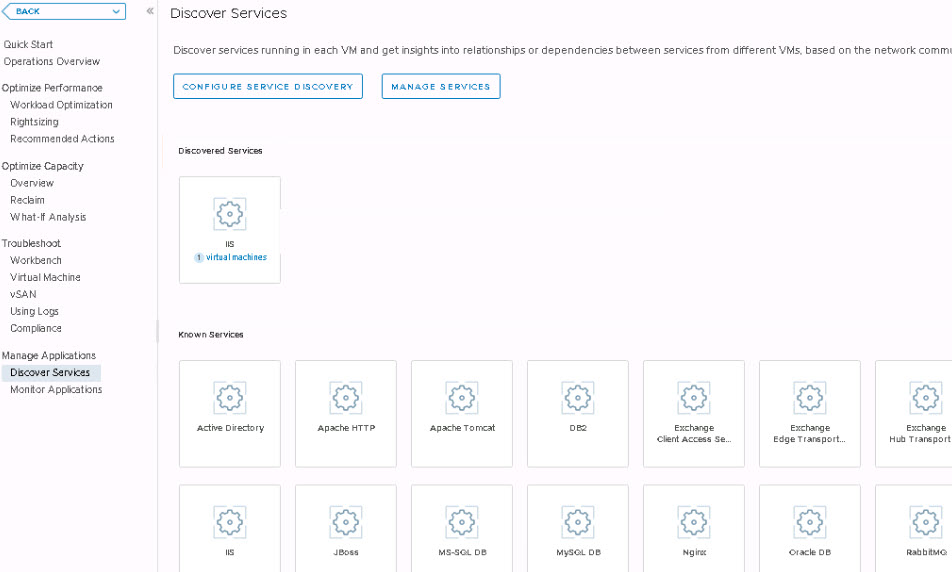Select the Apache HTTP service icon
This screenshot has height=572, width=952.
click(x=346, y=398)
